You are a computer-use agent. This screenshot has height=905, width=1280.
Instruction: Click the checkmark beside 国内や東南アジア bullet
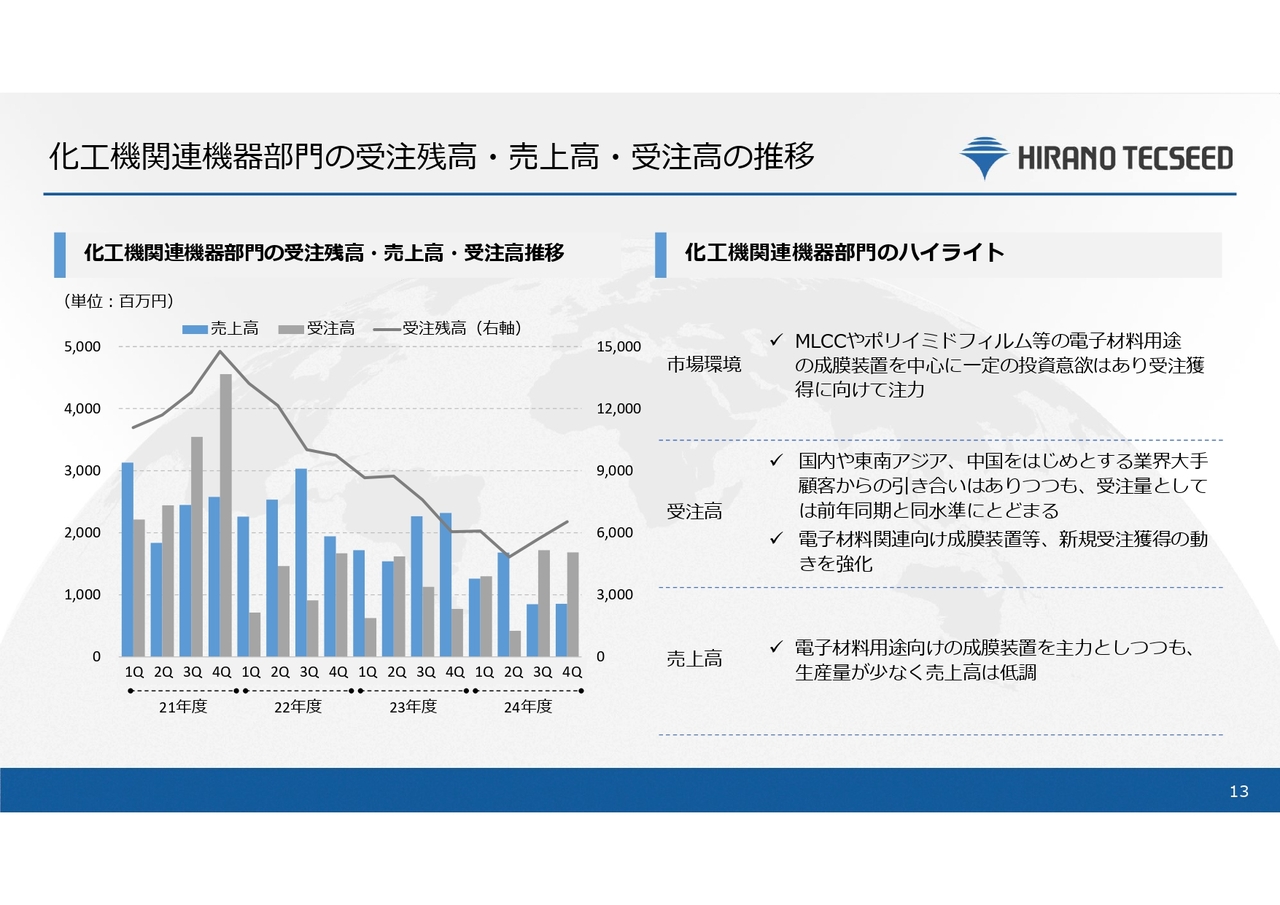coord(775,461)
